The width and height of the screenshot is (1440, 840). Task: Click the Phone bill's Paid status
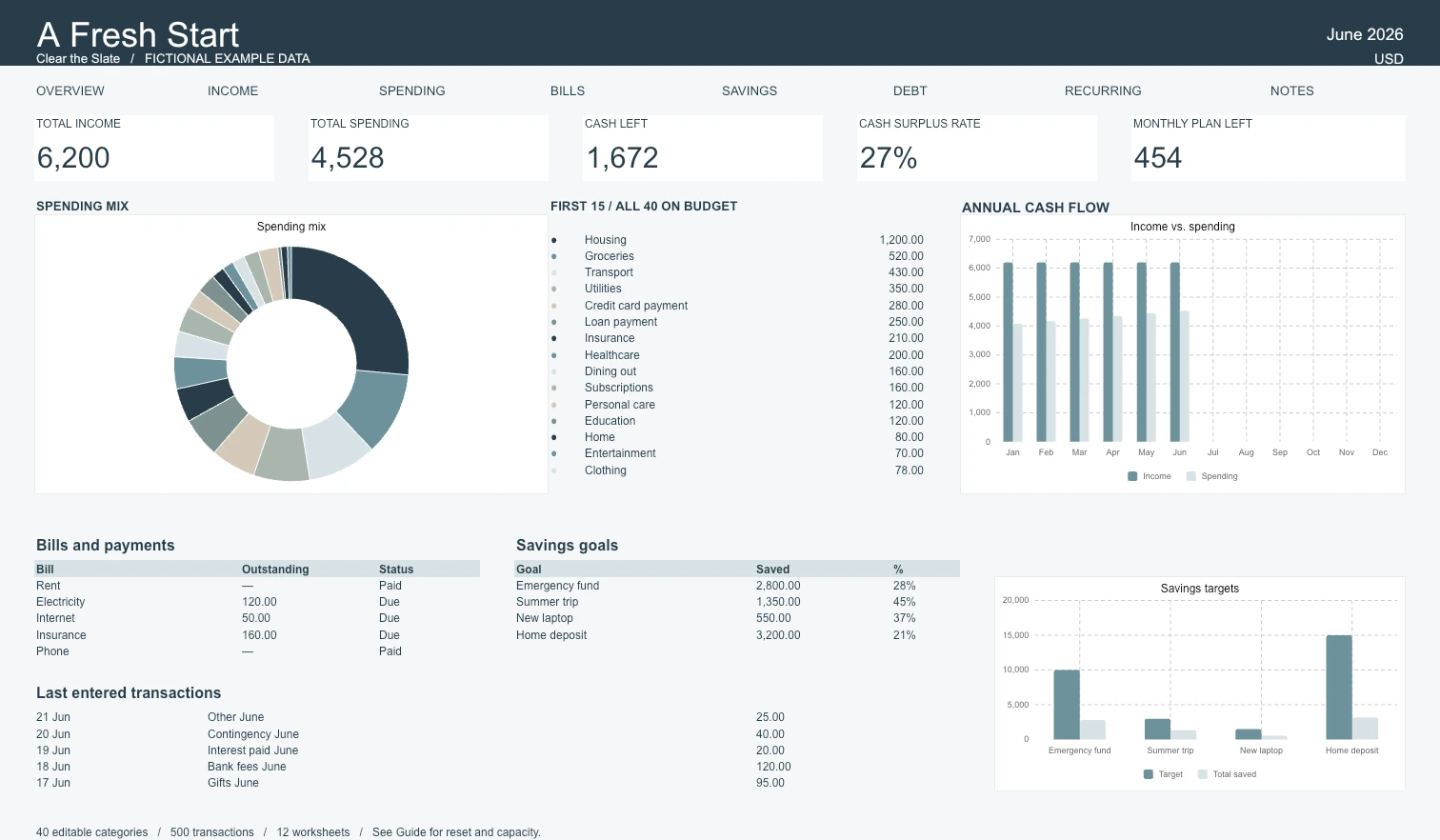390,651
